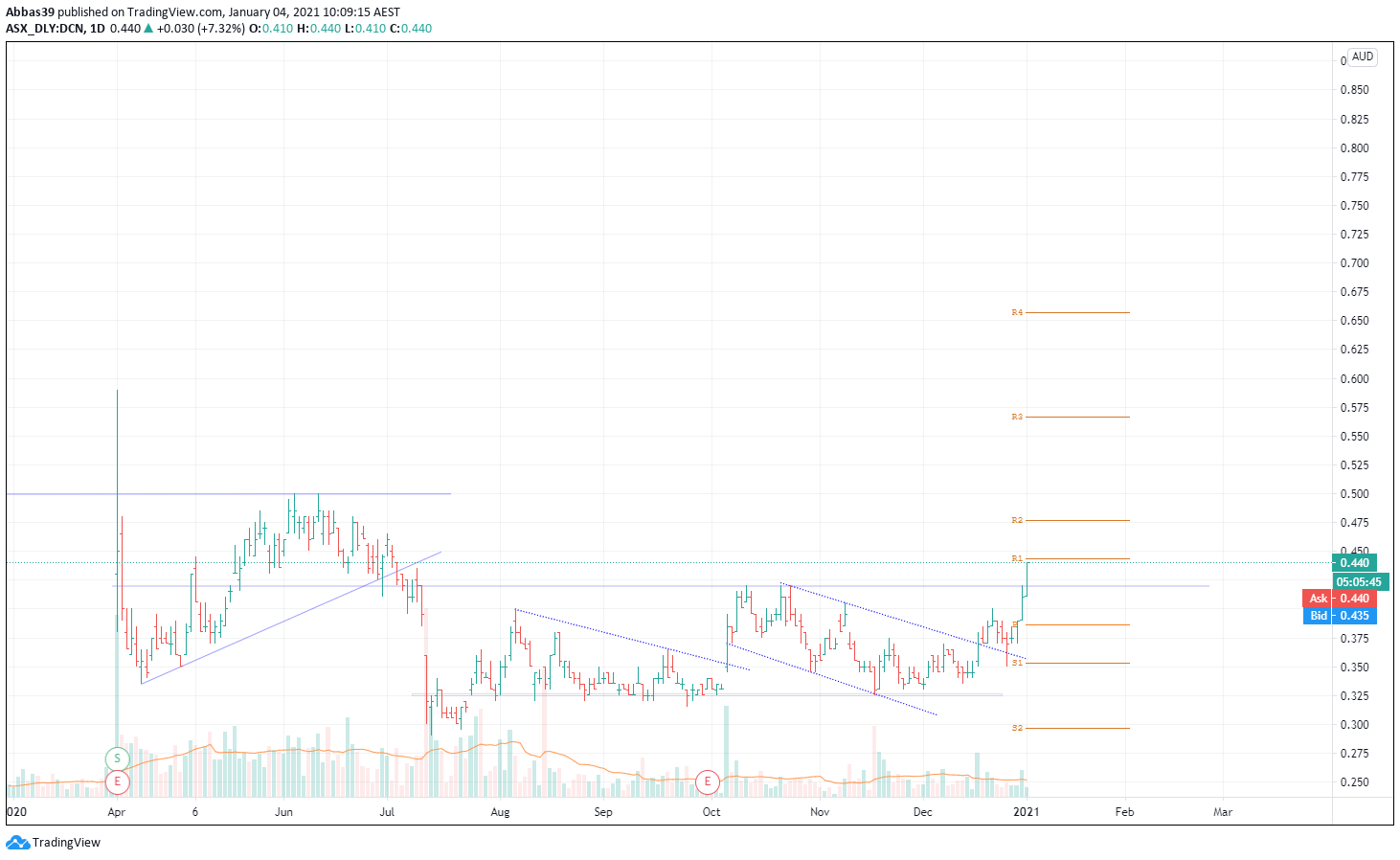
Task: Click the TradingView logo at bottom
Action: click(x=53, y=843)
